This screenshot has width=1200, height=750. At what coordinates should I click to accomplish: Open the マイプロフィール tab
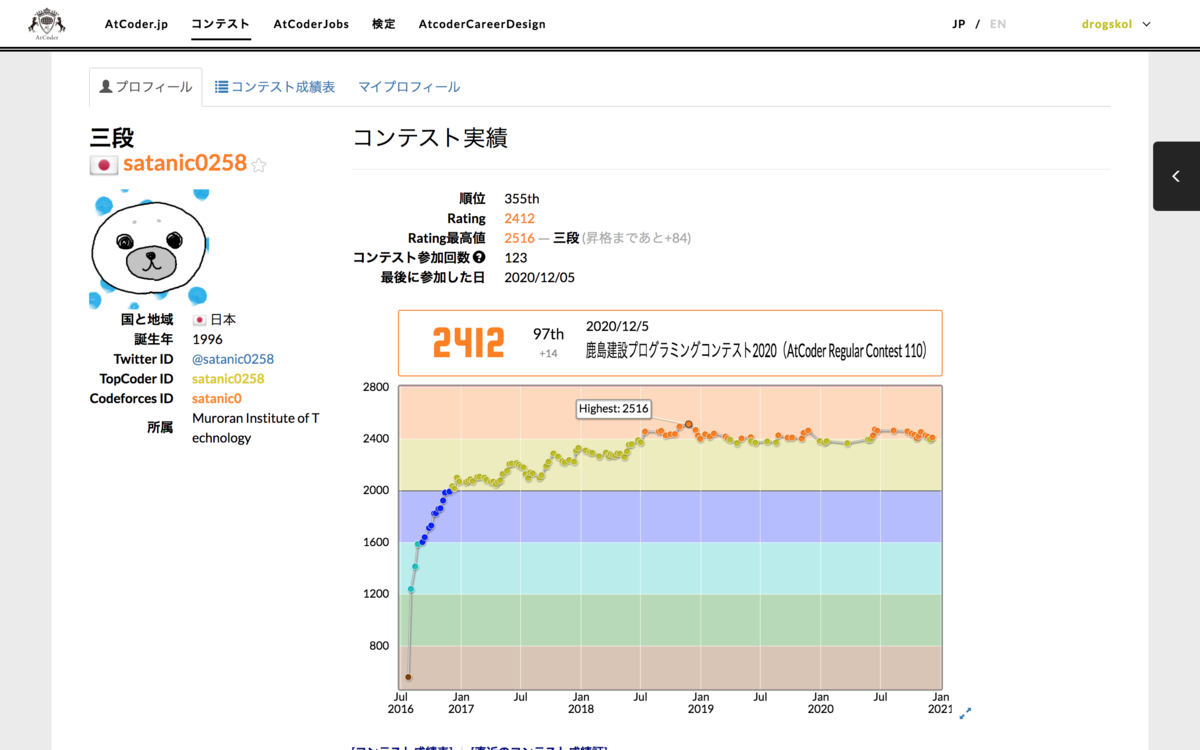point(409,87)
